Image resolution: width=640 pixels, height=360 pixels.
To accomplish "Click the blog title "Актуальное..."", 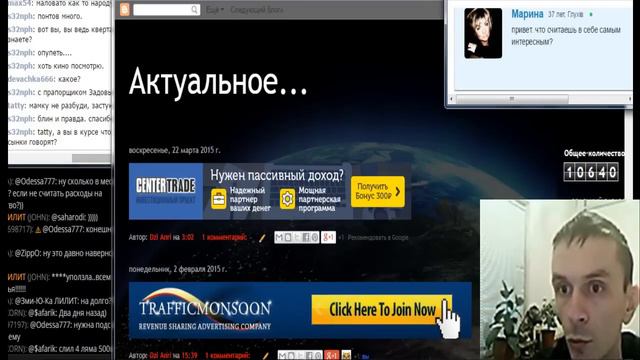I will click(218, 83).
